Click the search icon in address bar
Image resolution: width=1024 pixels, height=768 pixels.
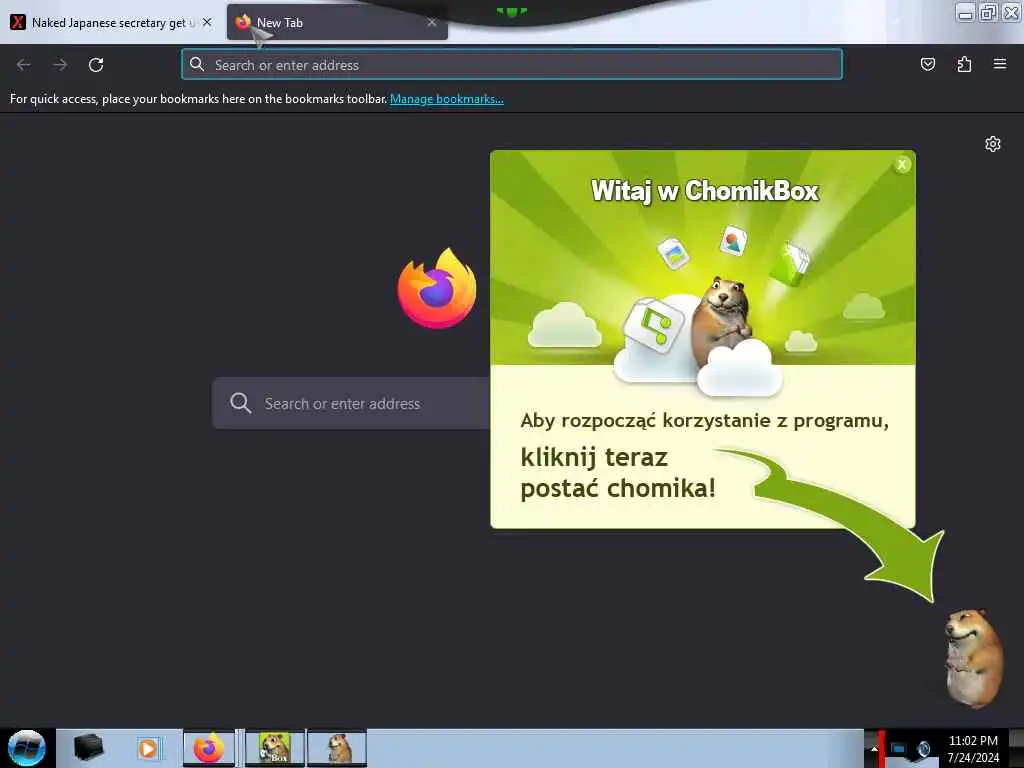coord(197,64)
